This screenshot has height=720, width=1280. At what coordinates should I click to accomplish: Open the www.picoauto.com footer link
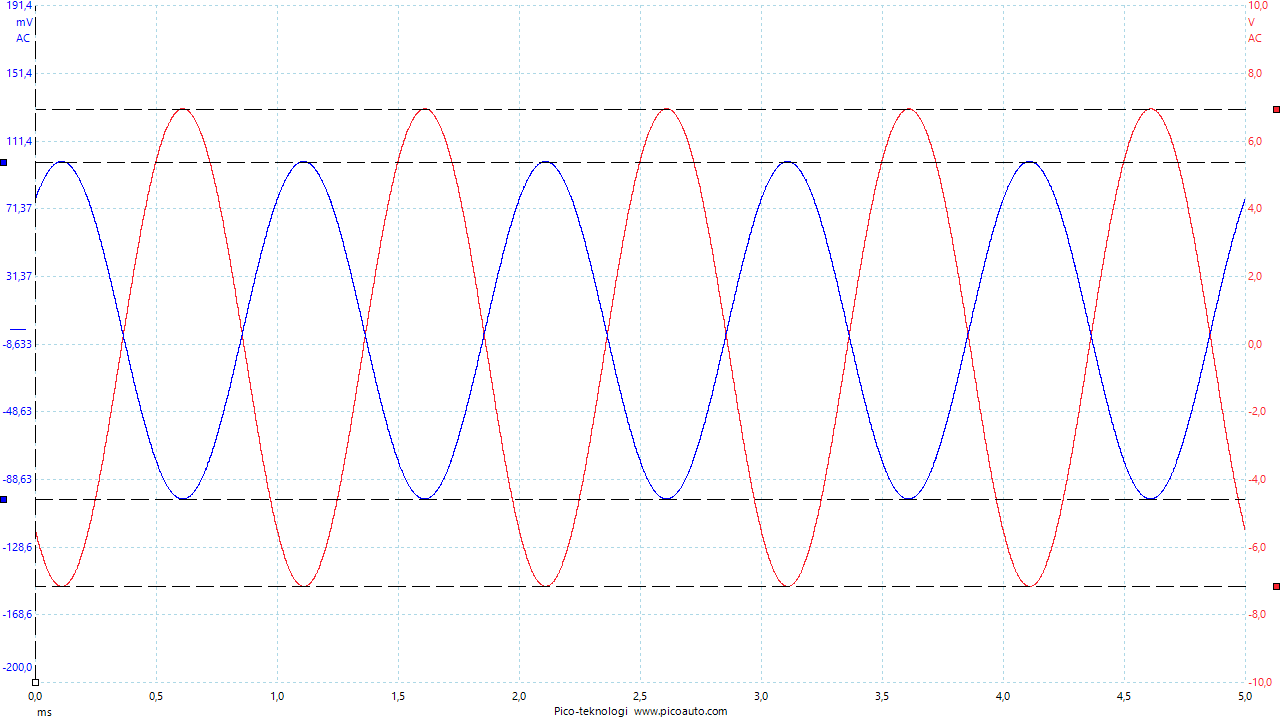[x=681, y=711]
